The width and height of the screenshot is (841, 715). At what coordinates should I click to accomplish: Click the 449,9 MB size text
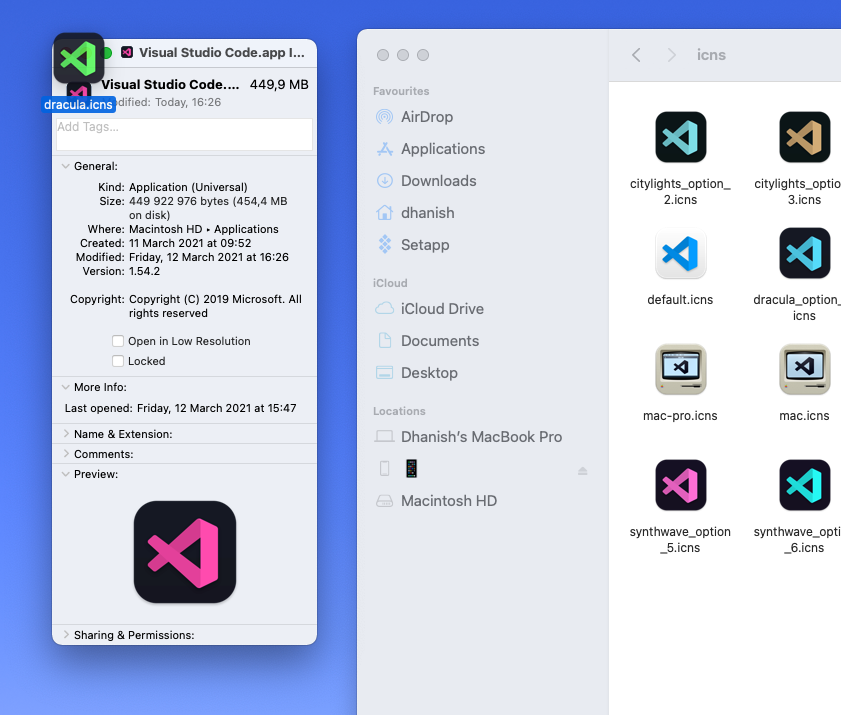(279, 85)
